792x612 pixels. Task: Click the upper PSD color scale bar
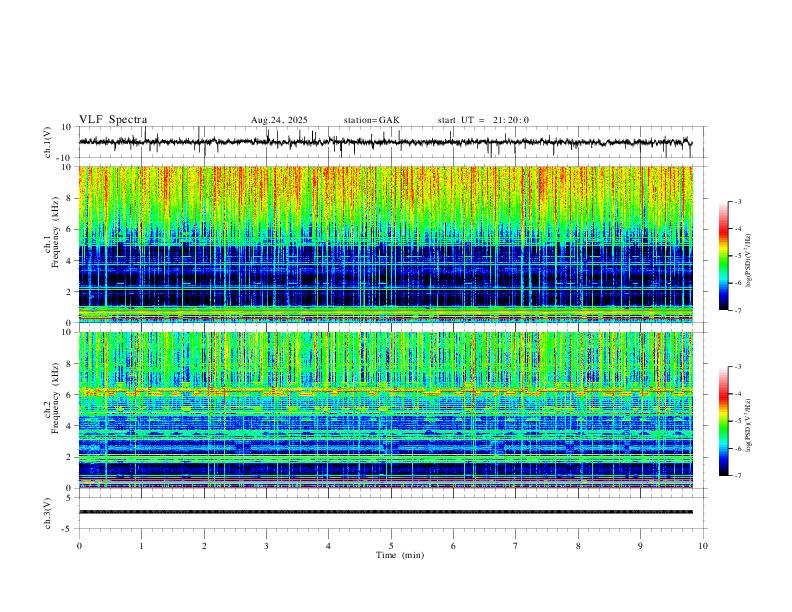point(723,256)
